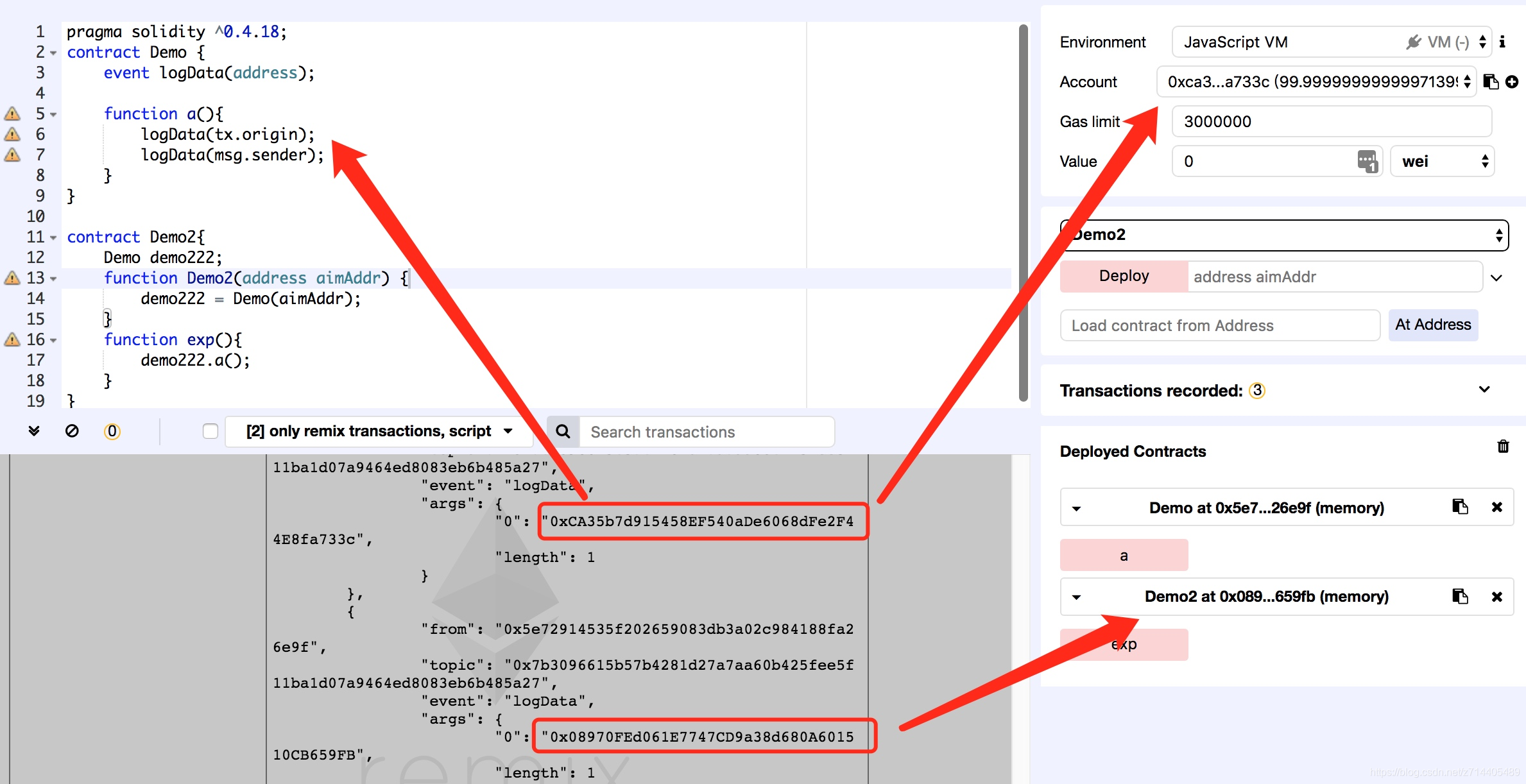This screenshot has width=1526, height=784.
Task: Toggle the script filter checkbox in toolbar
Action: 209,430
